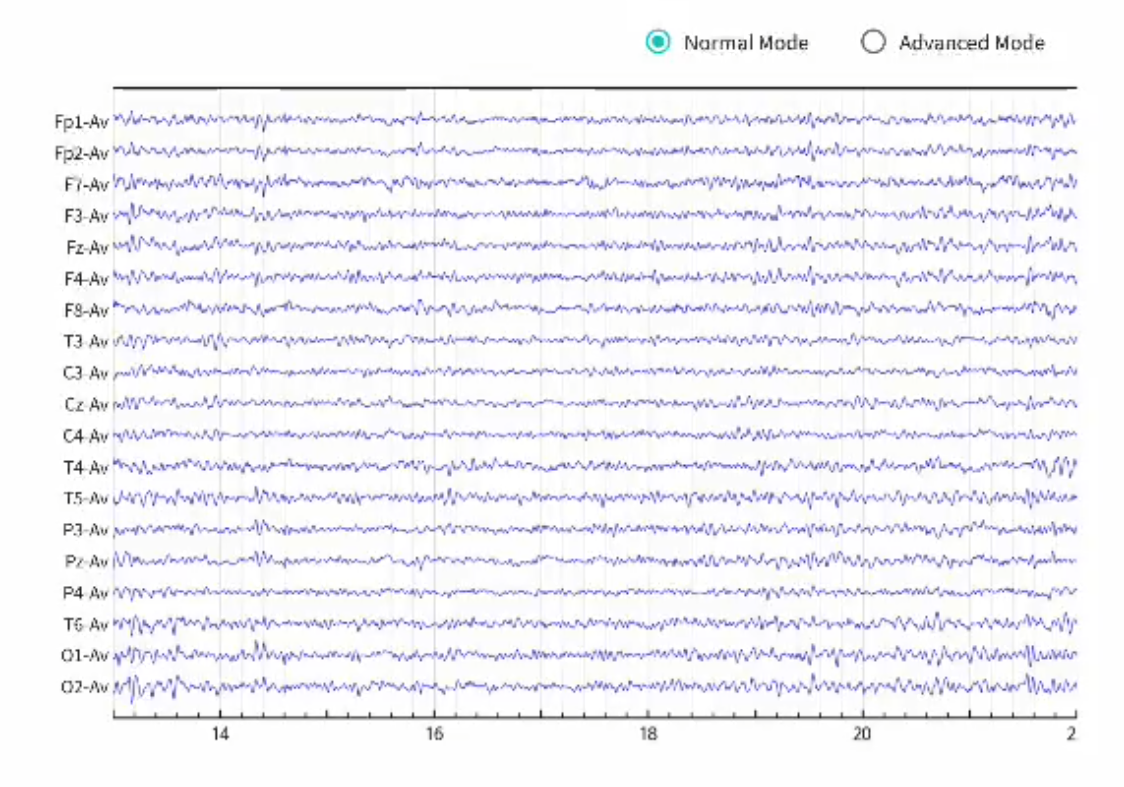Jump to the 16 second time marker
The image size is (1124, 787).
[x=433, y=734]
